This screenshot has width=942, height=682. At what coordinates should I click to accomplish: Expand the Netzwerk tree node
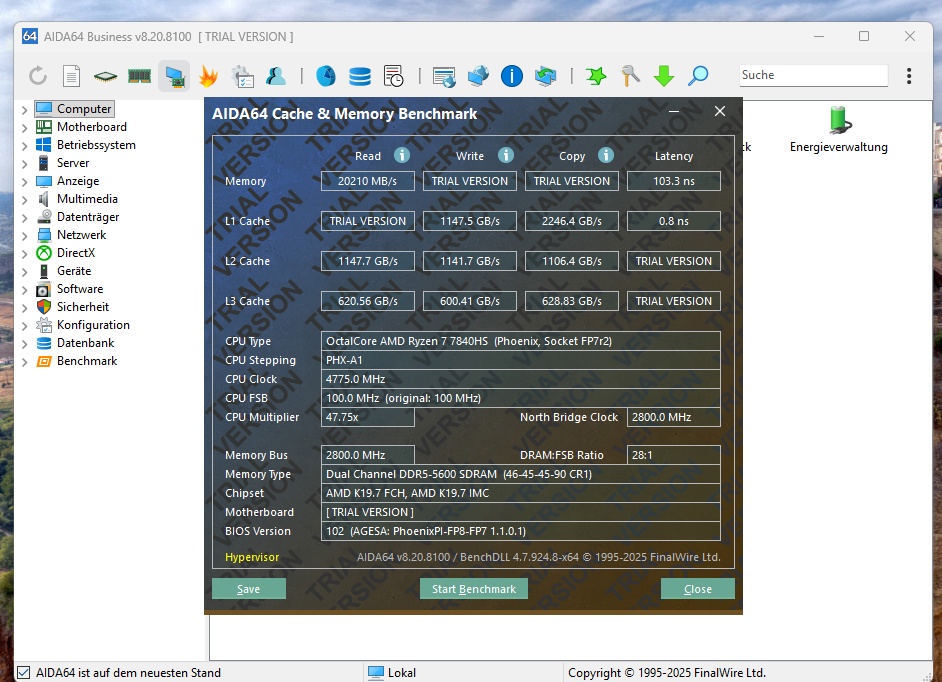coord(24,236)
